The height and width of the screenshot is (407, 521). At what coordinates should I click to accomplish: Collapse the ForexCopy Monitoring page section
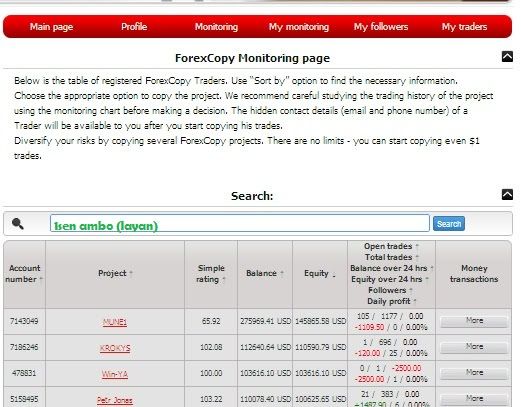(x=507, y=57)
